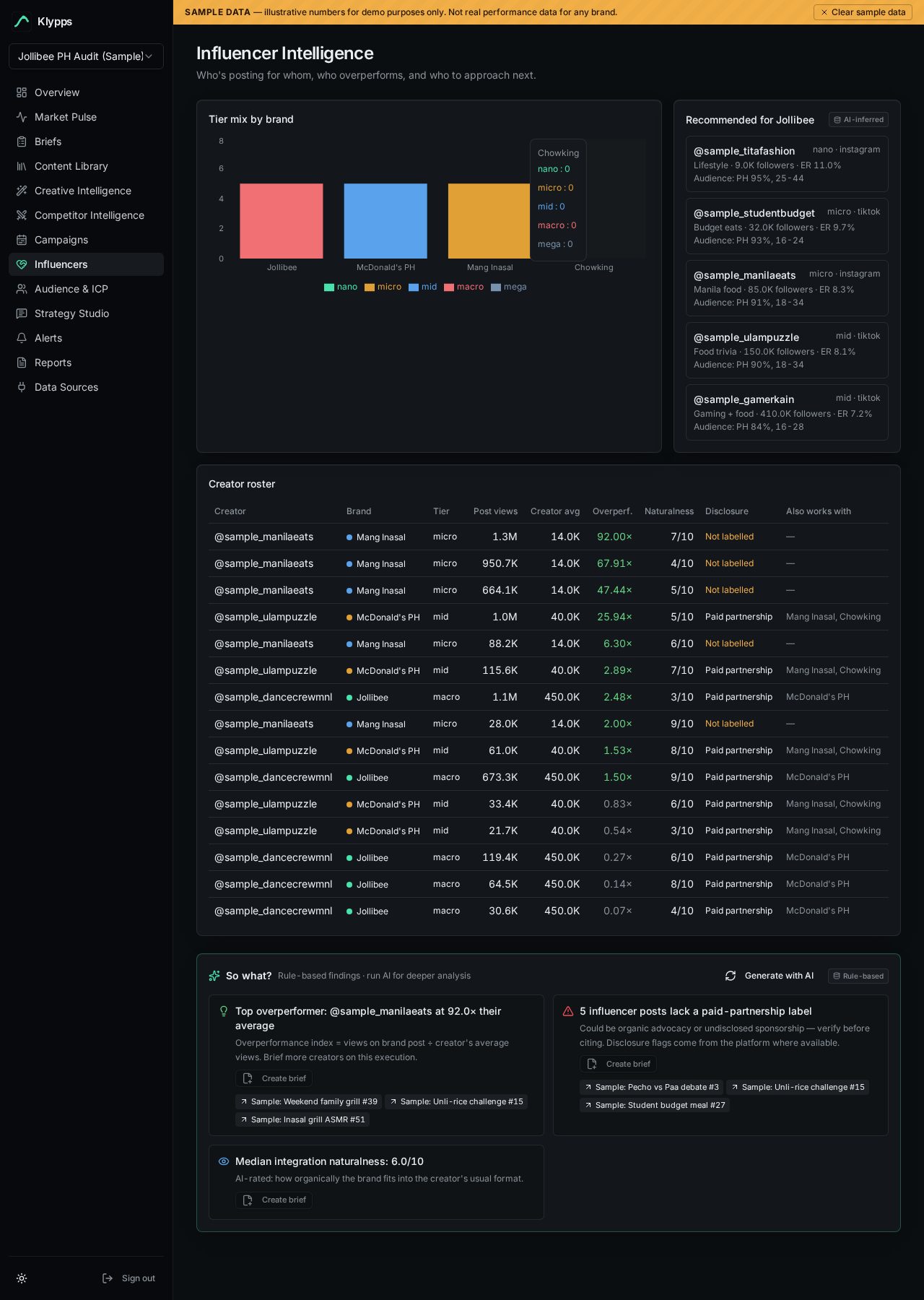Screen dimensions: 924x1300
Task: Open Sample: Pecho vs Paa debate #3 link
Action: [652, 1087]
